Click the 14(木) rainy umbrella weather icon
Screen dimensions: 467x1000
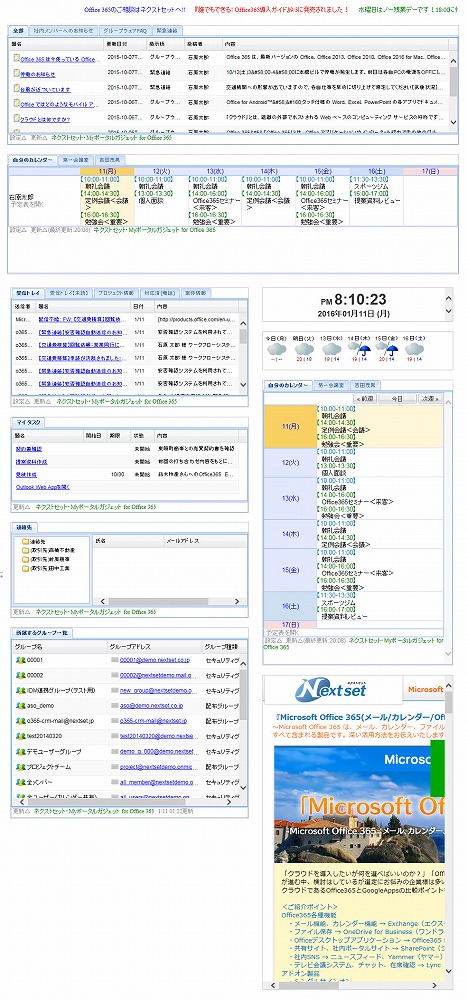coord(359,349)
